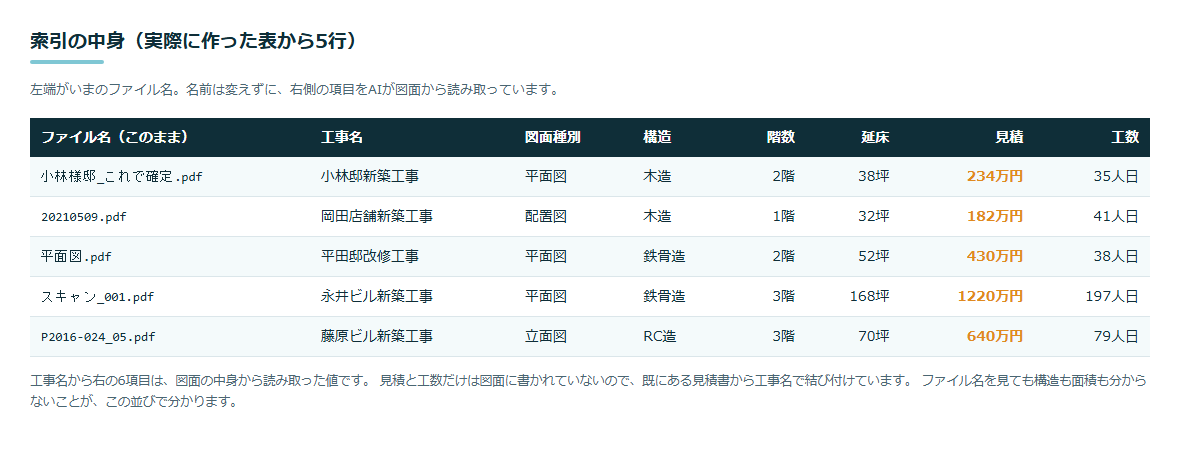Image resolution: width=1180 pixels, height=470 pixels.
Task: Click the cell 小林邸新築工事
Action: [x=370, y=177]
